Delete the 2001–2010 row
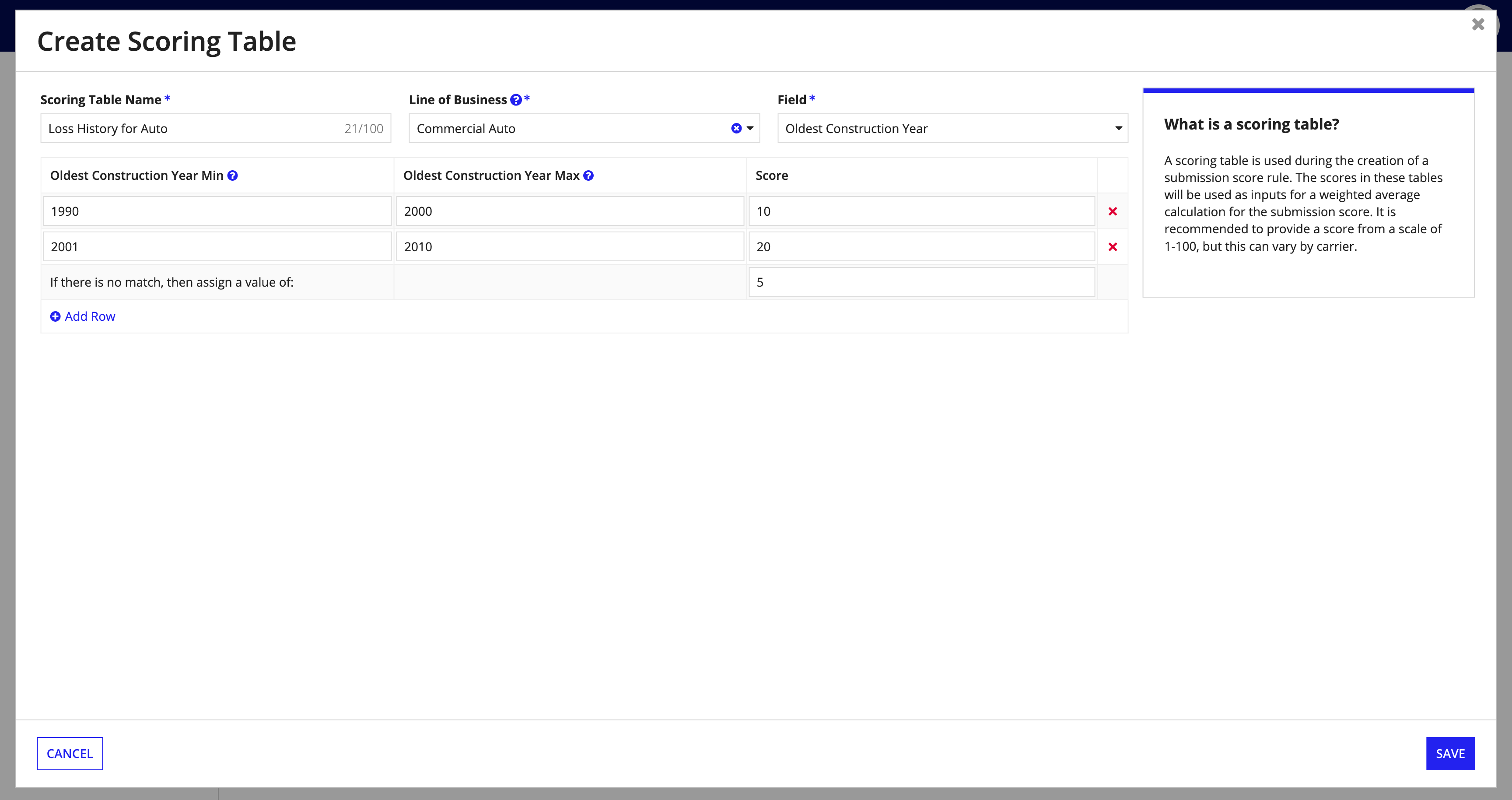Image resolution: width=1512 pixels, height=800 pixels. pyautogui.click(x=1112, y=247)
